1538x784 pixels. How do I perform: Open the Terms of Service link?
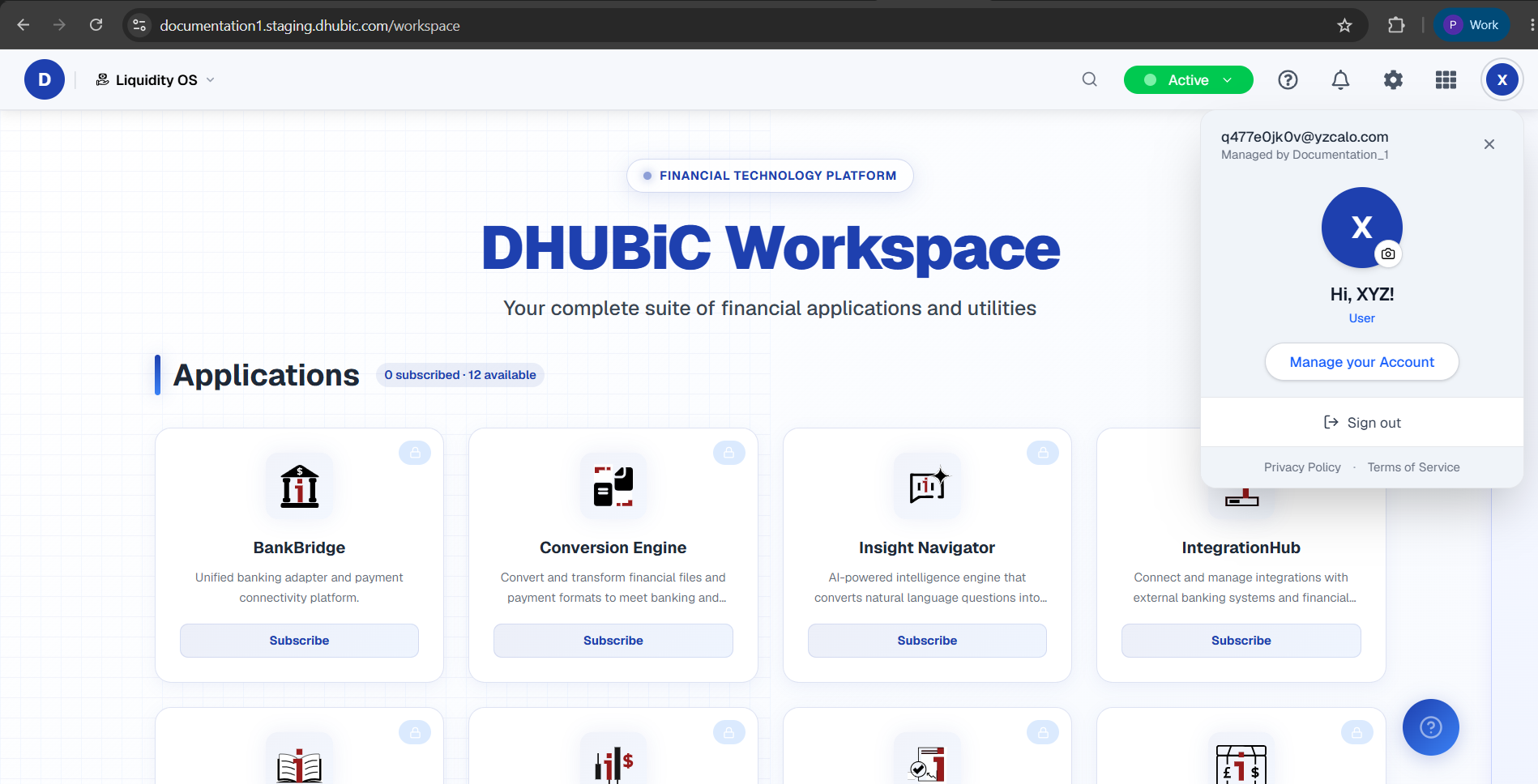[1413, 467]
